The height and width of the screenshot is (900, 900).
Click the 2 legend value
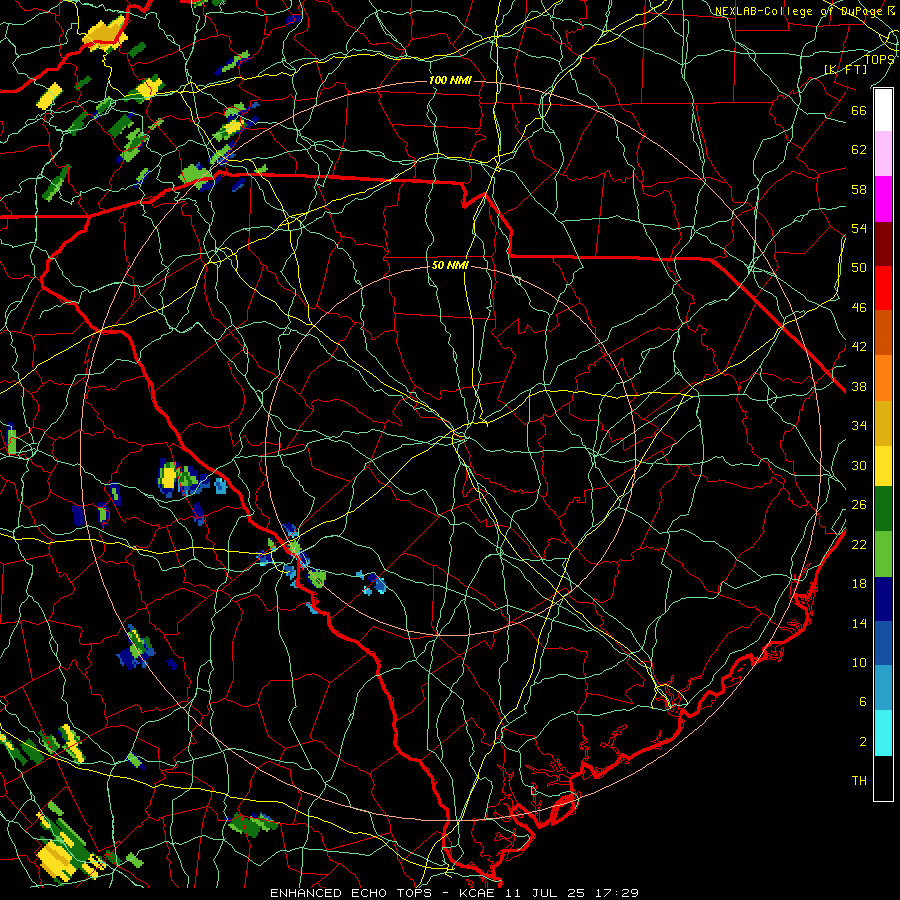point(863,742)
